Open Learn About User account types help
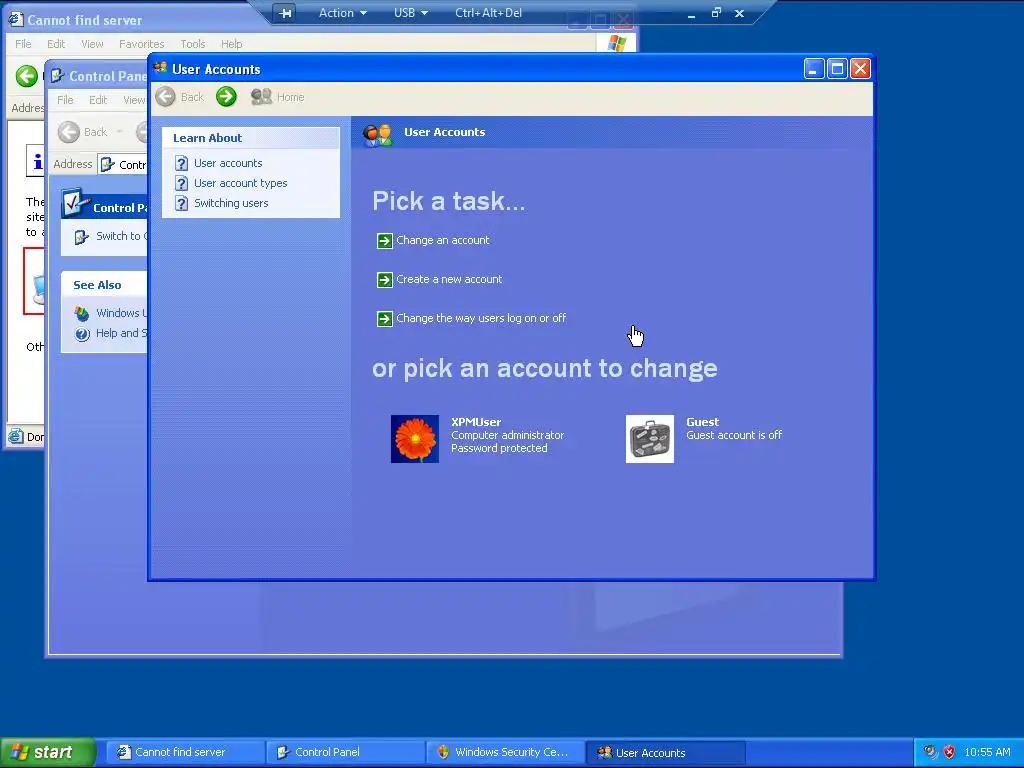Viewport: 1024px width, 768px height. [x=240, y=184]
